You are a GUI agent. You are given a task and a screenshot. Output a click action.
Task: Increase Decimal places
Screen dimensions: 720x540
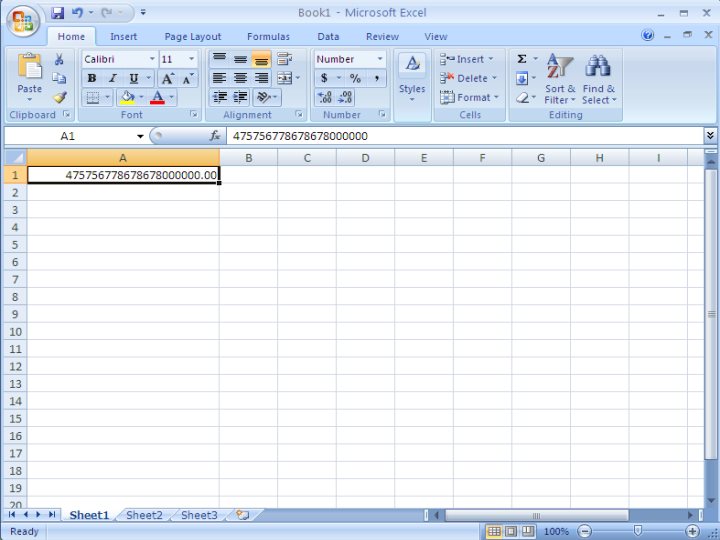point(325,97)
